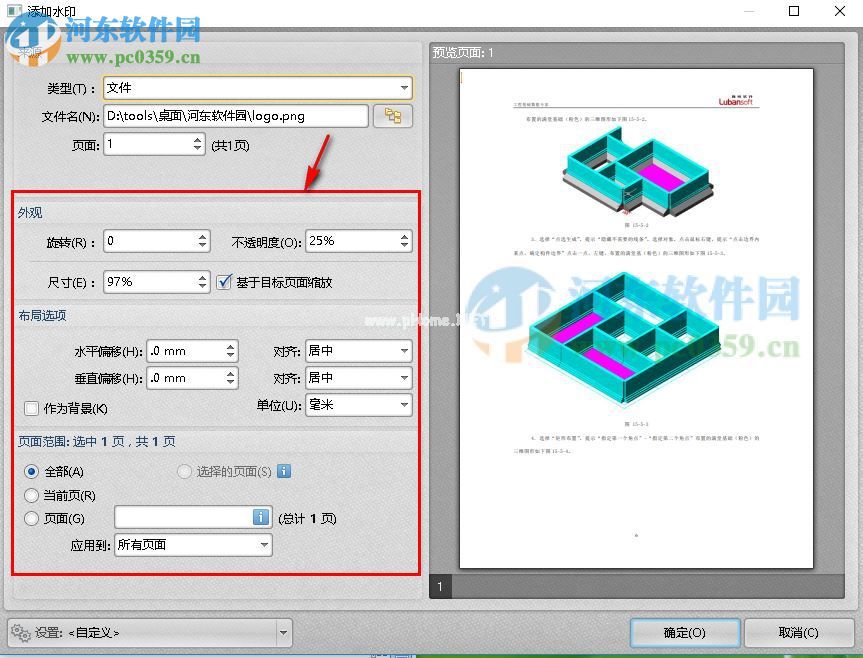Screen dimensions: 863x658
Task: Uncheck the 基于目标页面缩放 checkbox
Action: [225, 282]
